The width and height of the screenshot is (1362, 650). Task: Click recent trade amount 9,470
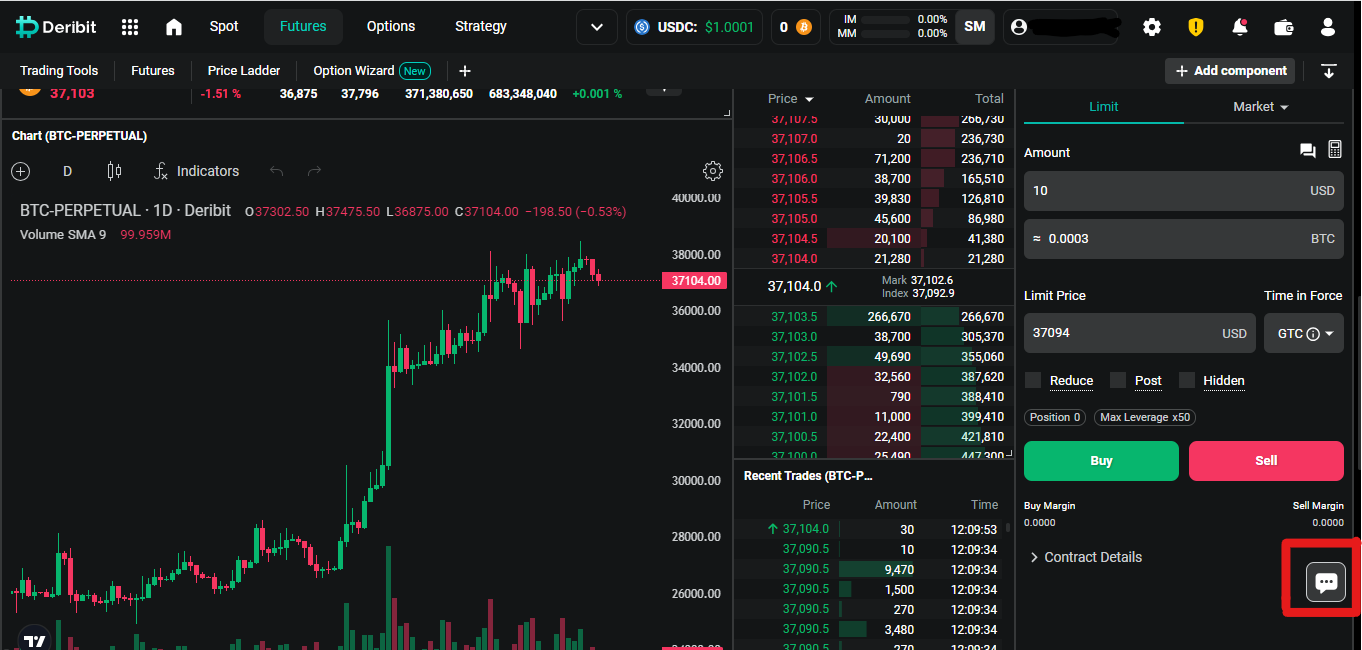tap(899, 569)
